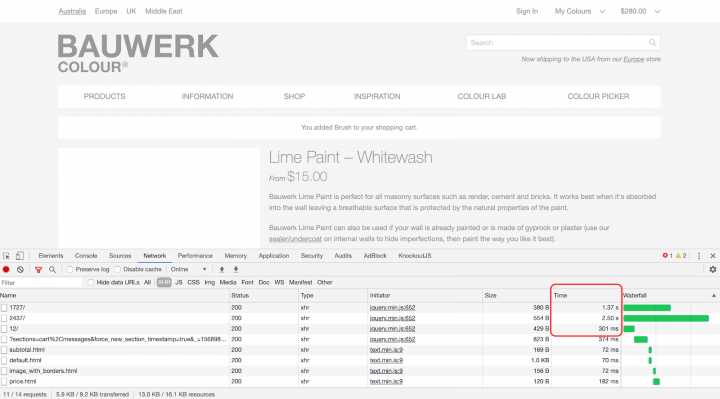720x399 pixels.
Task: Select the Middle East store link
Action: (x=163, y=11)
